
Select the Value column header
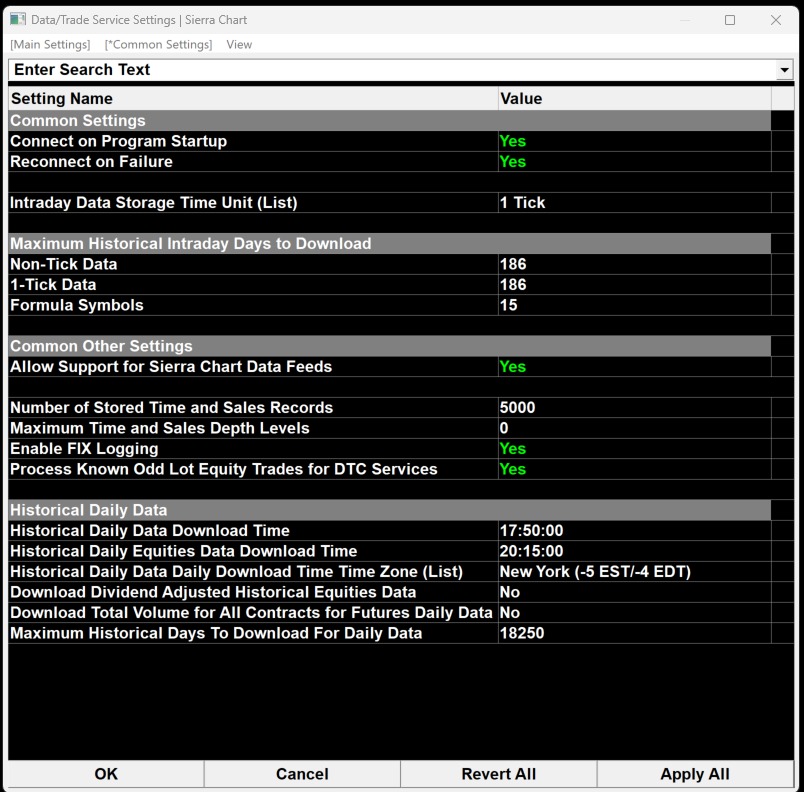pos(635,98)
